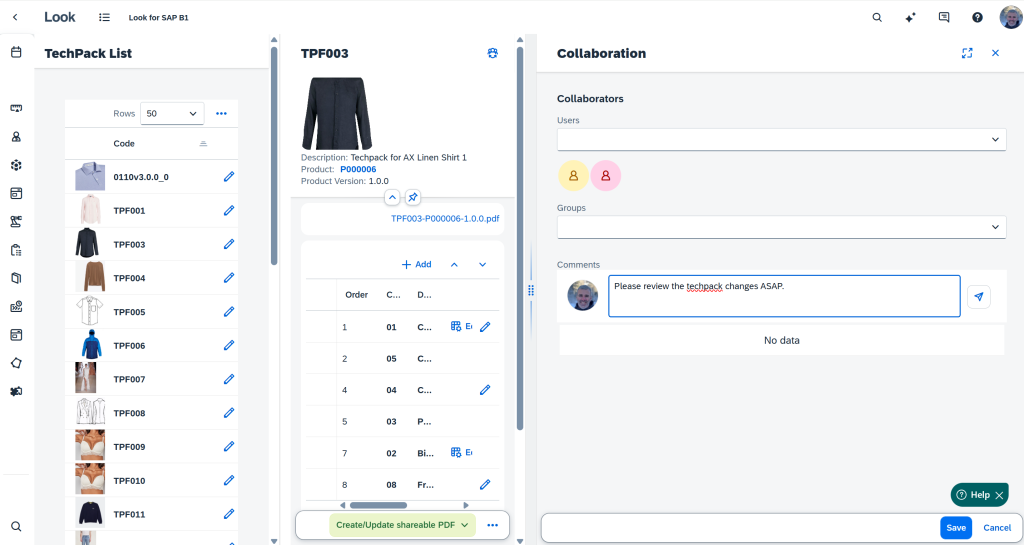Image resolution: width=1024 pixels, height=545 pixels.
Task: Click the Save button
Action: coord(955,527)
